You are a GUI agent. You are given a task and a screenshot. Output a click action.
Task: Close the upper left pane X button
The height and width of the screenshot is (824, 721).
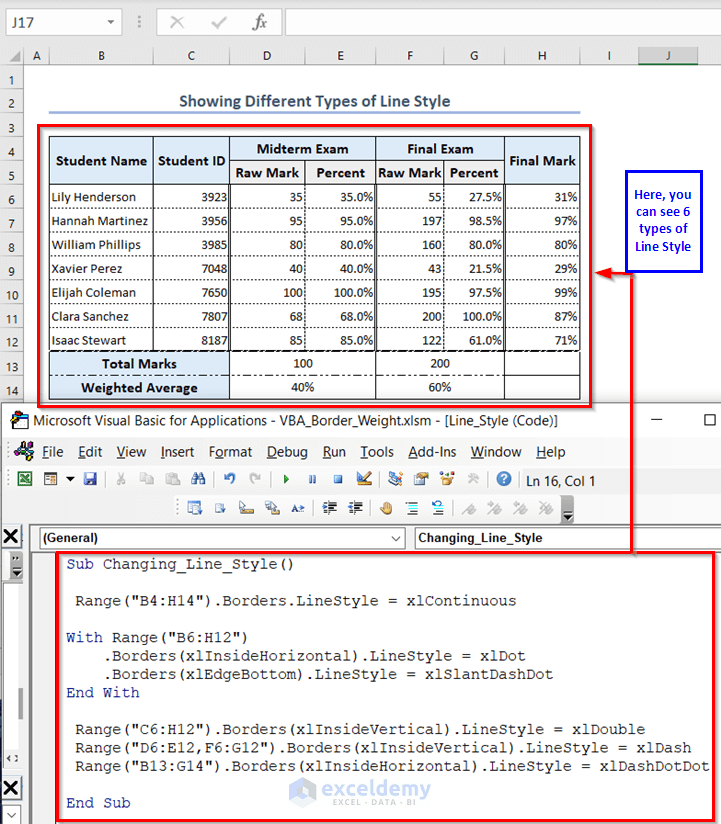[11, 537]
